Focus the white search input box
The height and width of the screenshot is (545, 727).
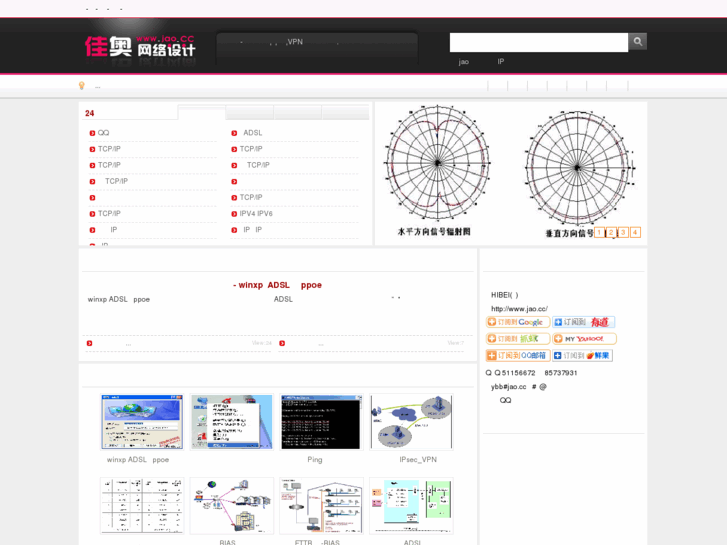point(539,42)
